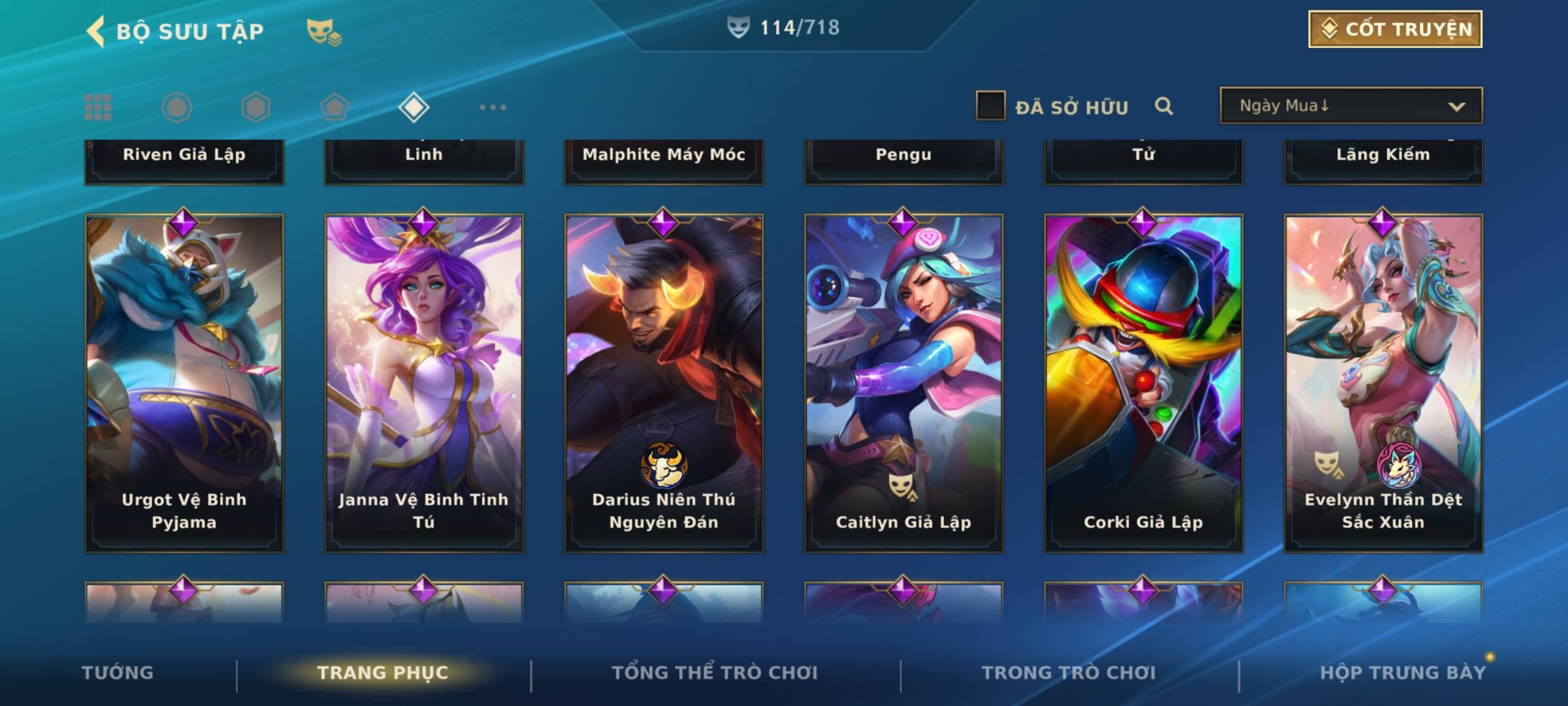
Task: Click the Cốt Truyện button
Action: click(x=1395, y=29)
